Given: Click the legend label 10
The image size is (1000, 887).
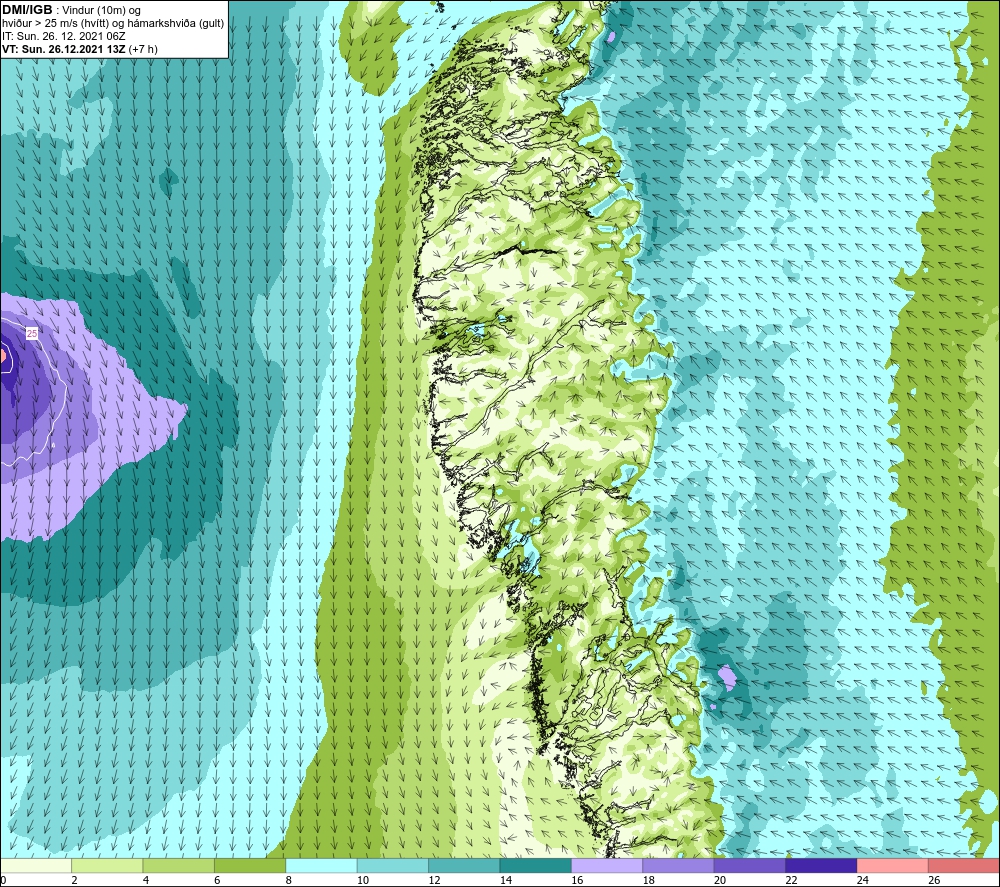Looking at the screenshot, I should [x=363, y=880].
